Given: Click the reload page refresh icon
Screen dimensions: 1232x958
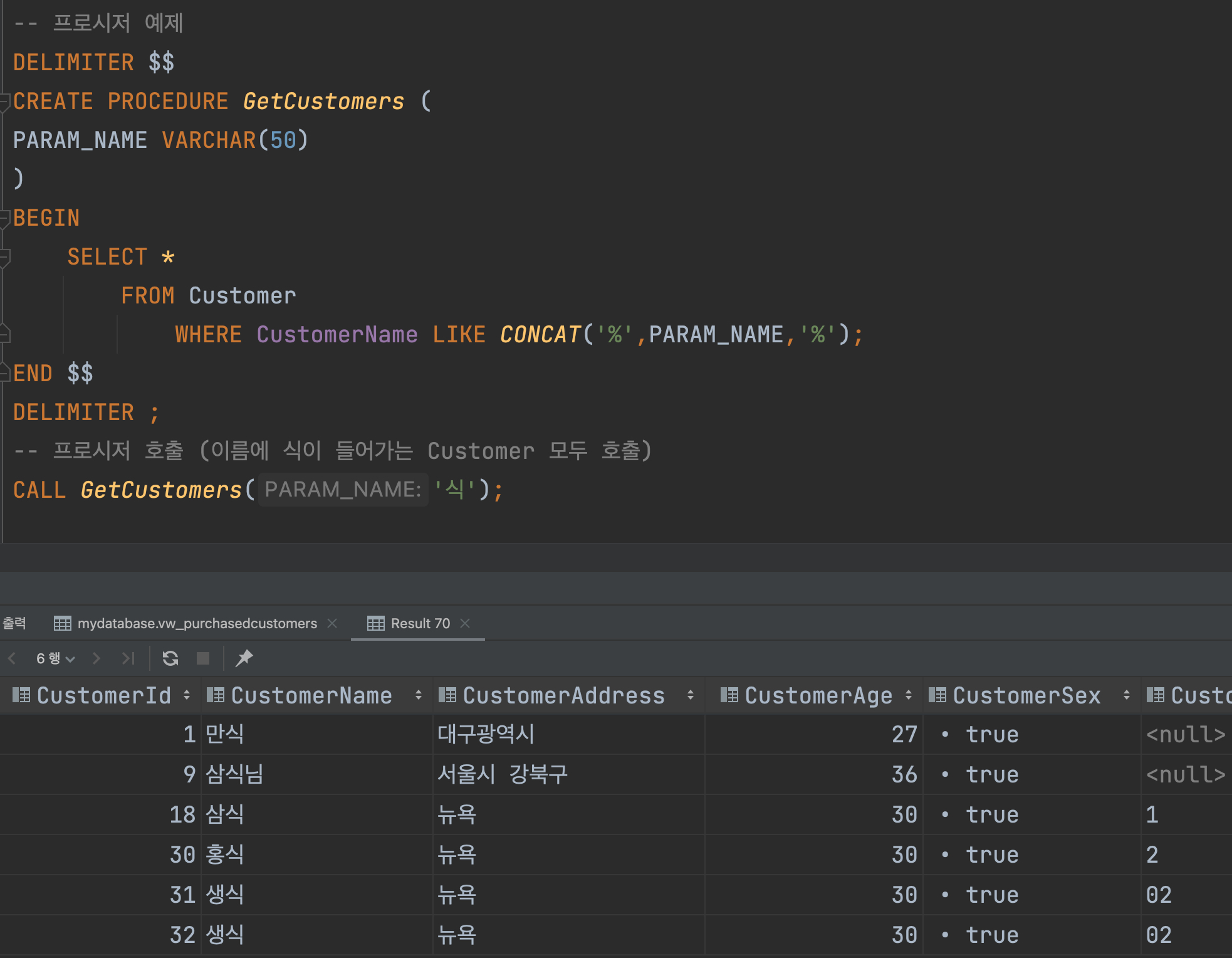Looking at the screenshot, I should click(170, 658).
